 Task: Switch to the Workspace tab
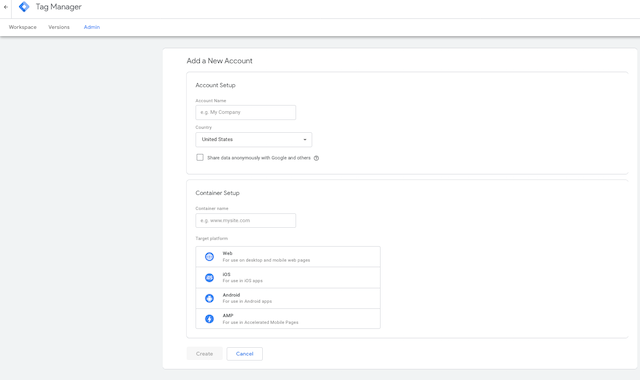tap(23, 27)
